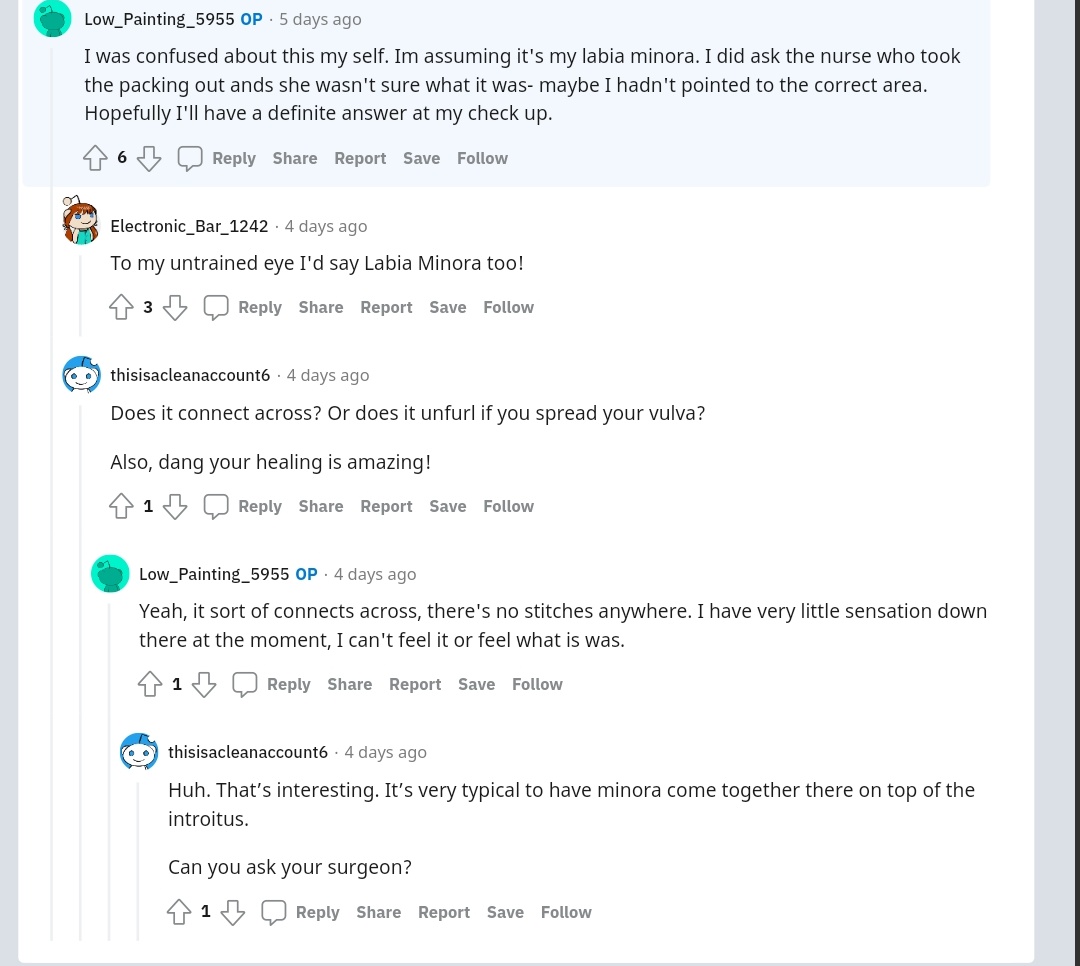Upvote the 'no stitches anywhere' comment
This screenshot has width=1080, height=966.
click(150, 684)
